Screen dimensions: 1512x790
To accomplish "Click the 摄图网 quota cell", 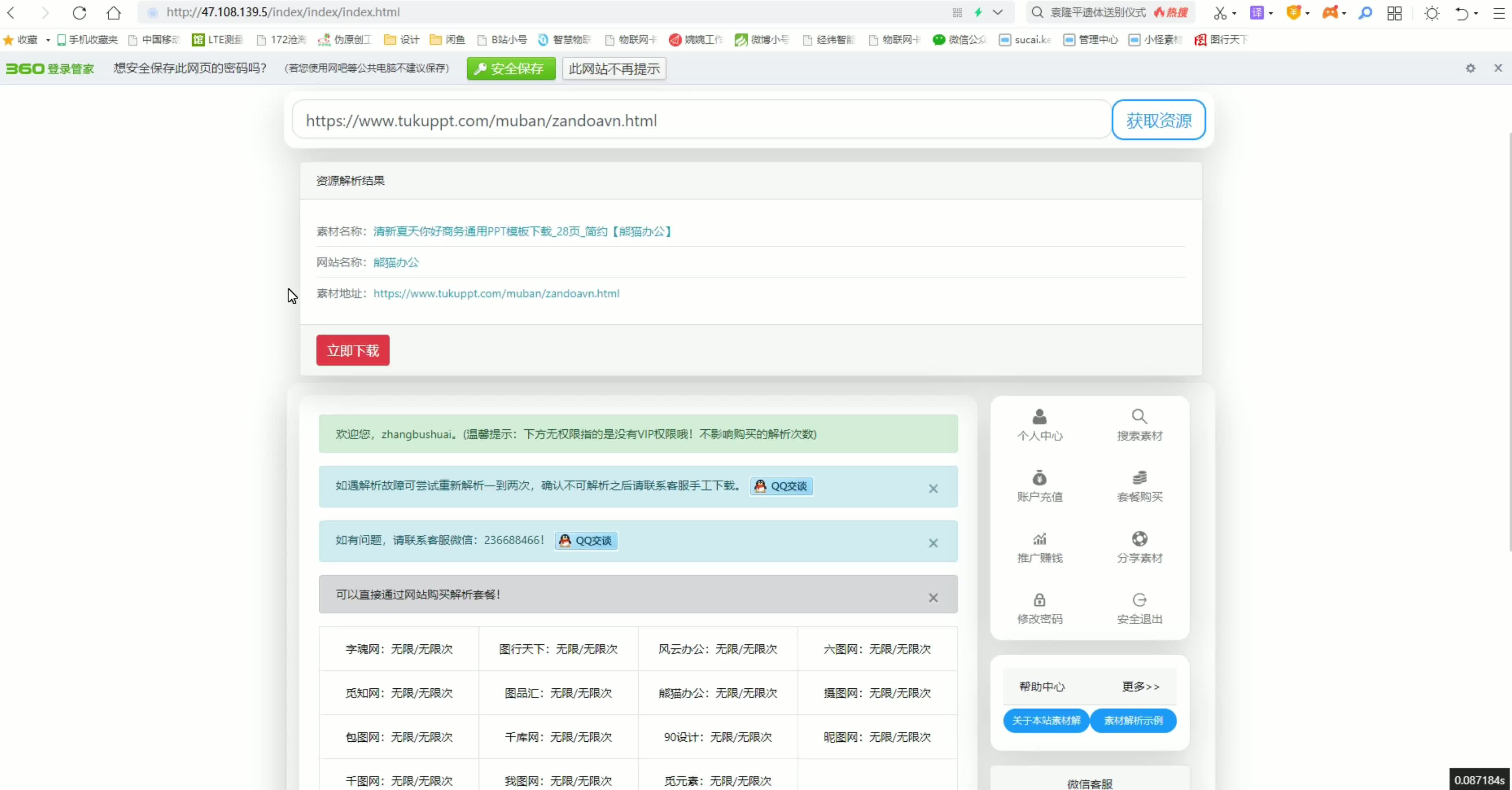I will (x=877, y=693).
